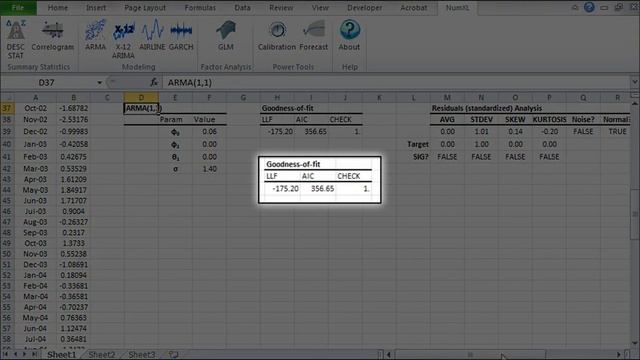
Task: Switch to the Sheet3 tab
Action: (x=142, y=355)
